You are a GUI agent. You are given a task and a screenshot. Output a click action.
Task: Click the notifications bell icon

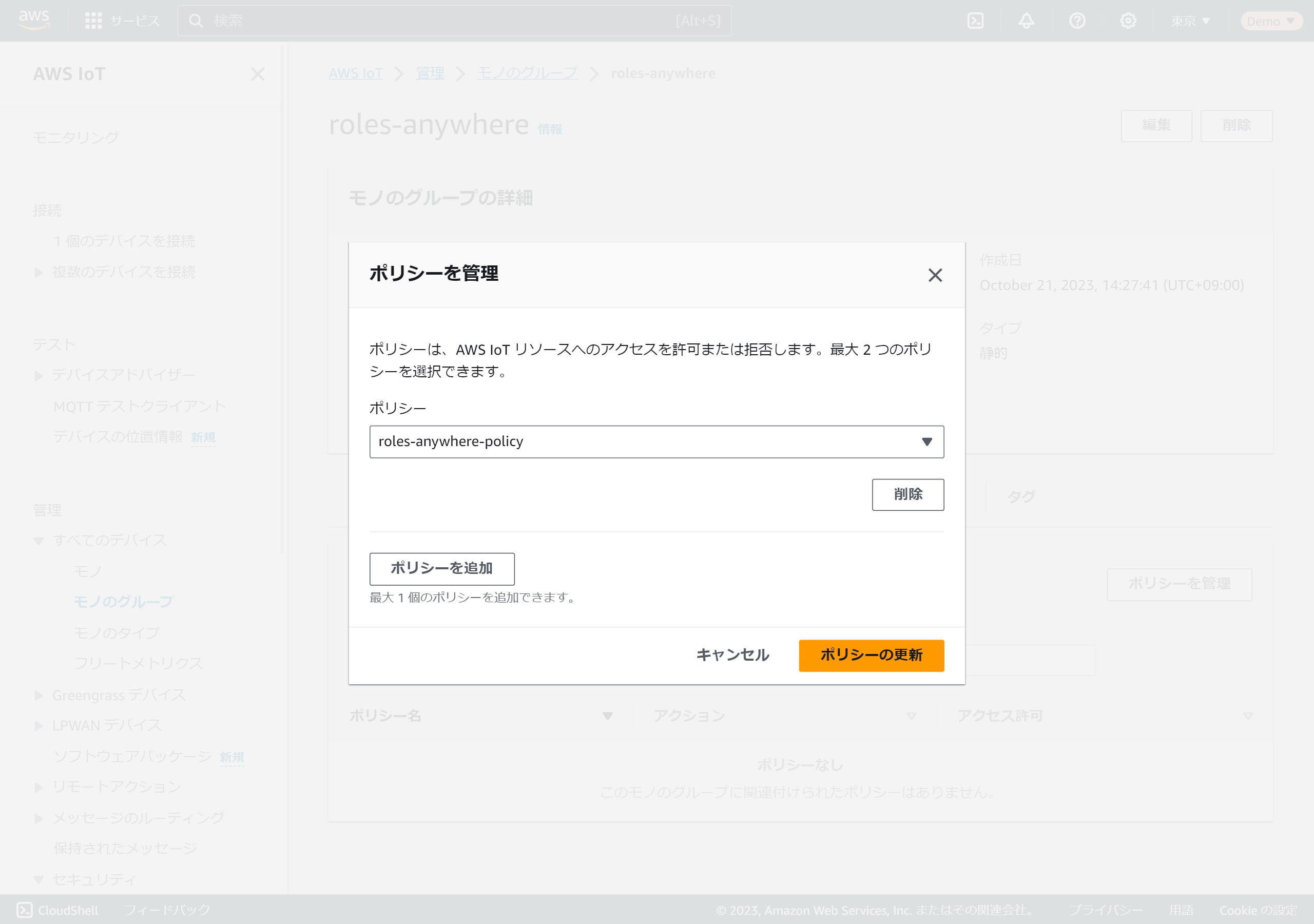coord(1026,21)
